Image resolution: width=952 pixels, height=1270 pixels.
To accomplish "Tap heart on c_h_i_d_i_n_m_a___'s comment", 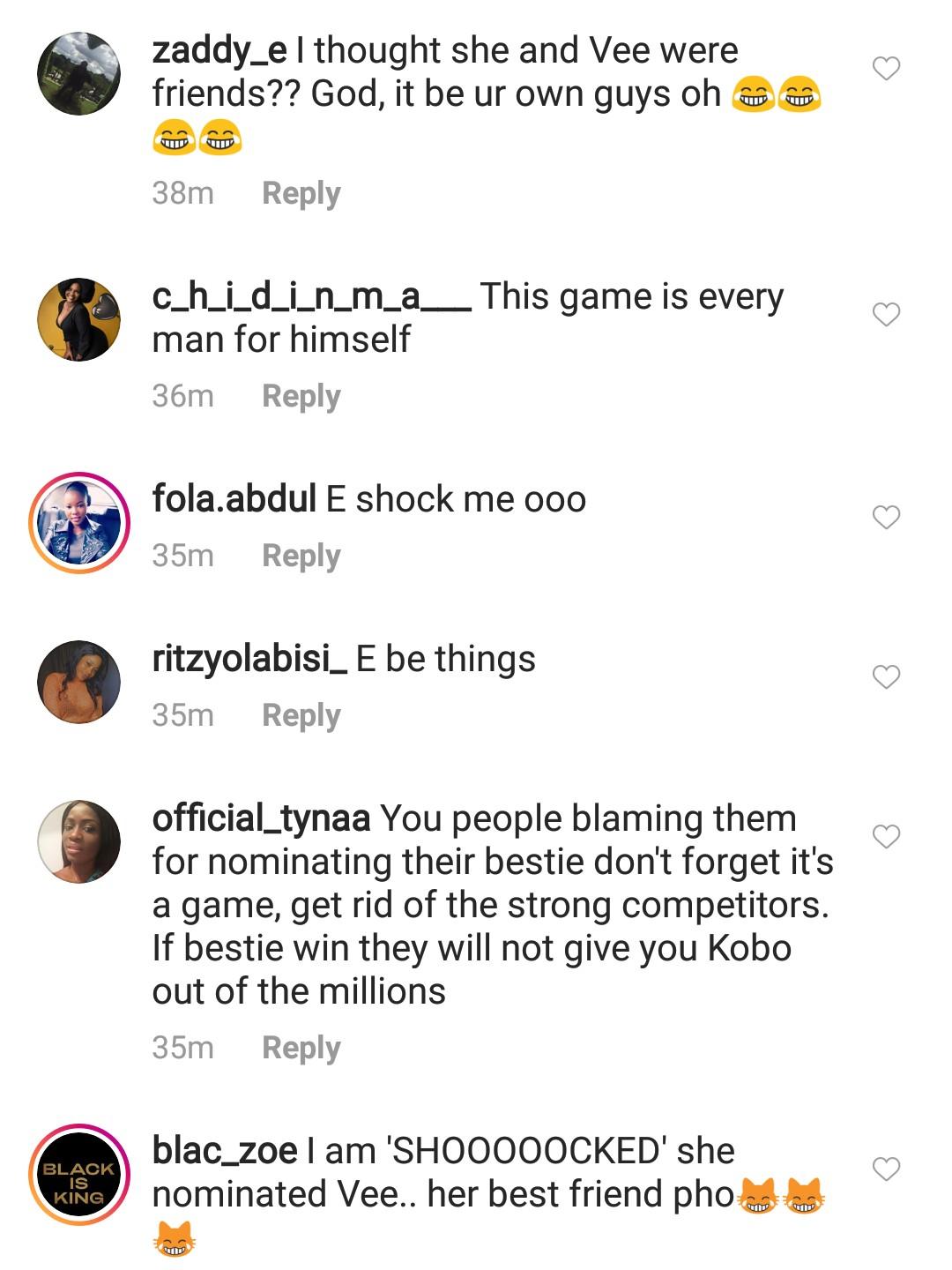I will coord(886,314).
